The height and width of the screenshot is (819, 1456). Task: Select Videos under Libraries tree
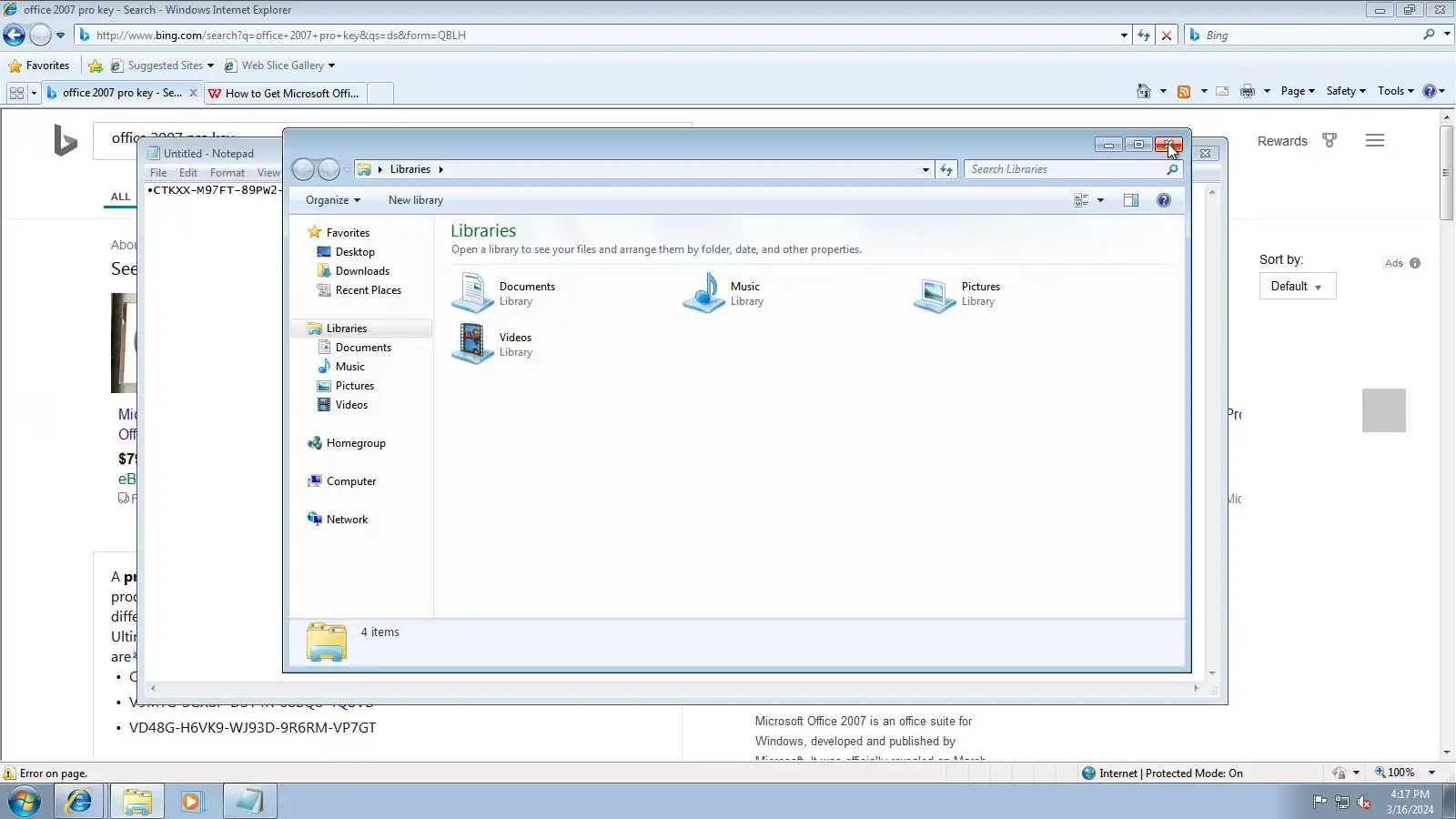click(x=351, y=405)
